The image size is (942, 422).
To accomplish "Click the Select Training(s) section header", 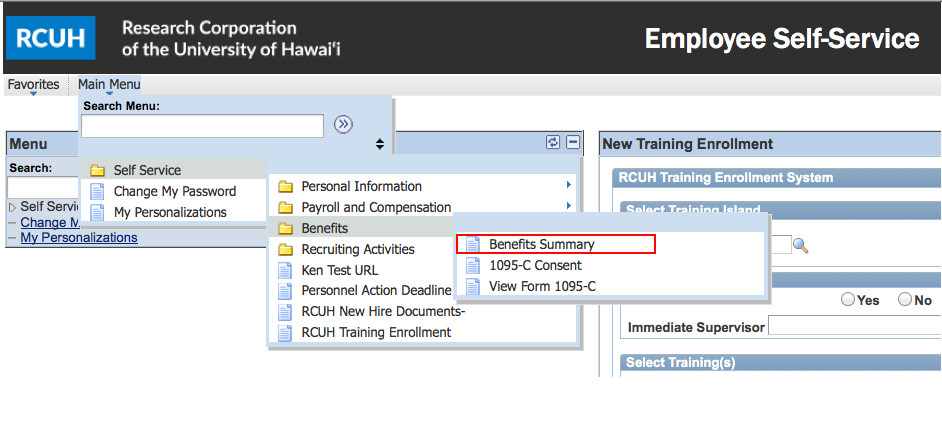I will 780,362.
